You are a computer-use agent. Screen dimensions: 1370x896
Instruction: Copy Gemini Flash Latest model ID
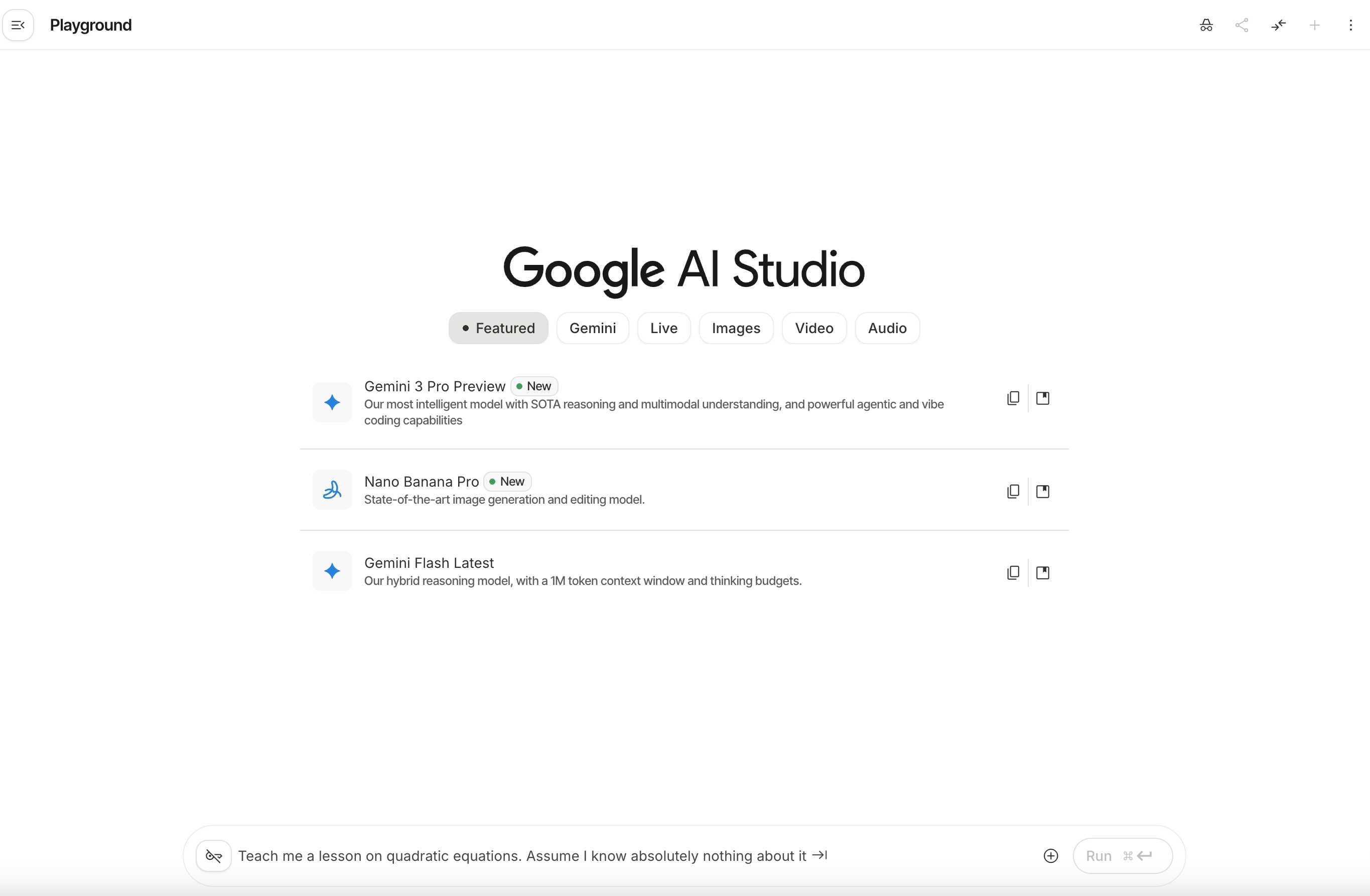tap(1013, 572)
